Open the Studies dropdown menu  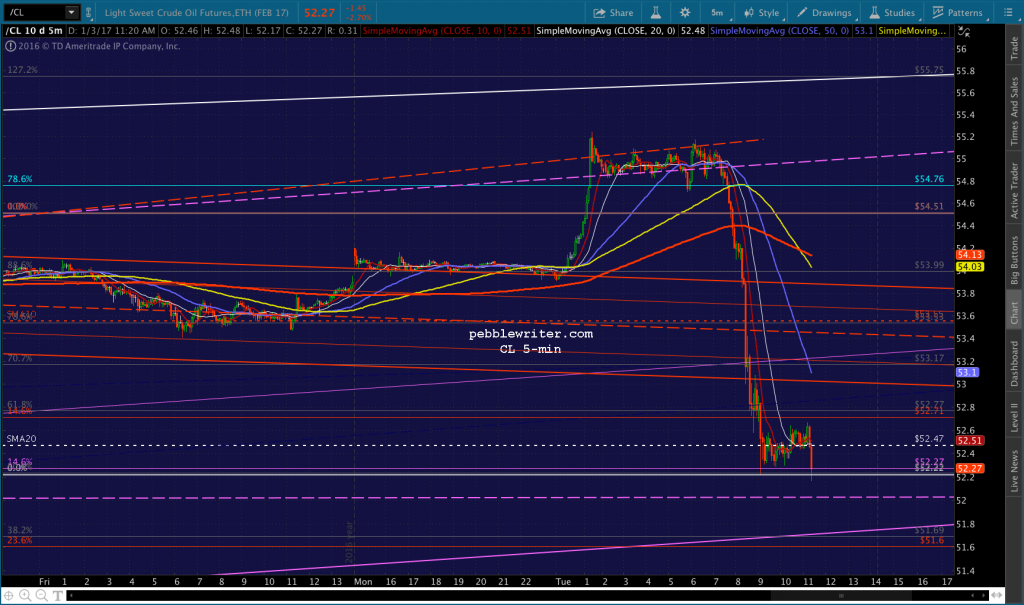coord(892,12)
